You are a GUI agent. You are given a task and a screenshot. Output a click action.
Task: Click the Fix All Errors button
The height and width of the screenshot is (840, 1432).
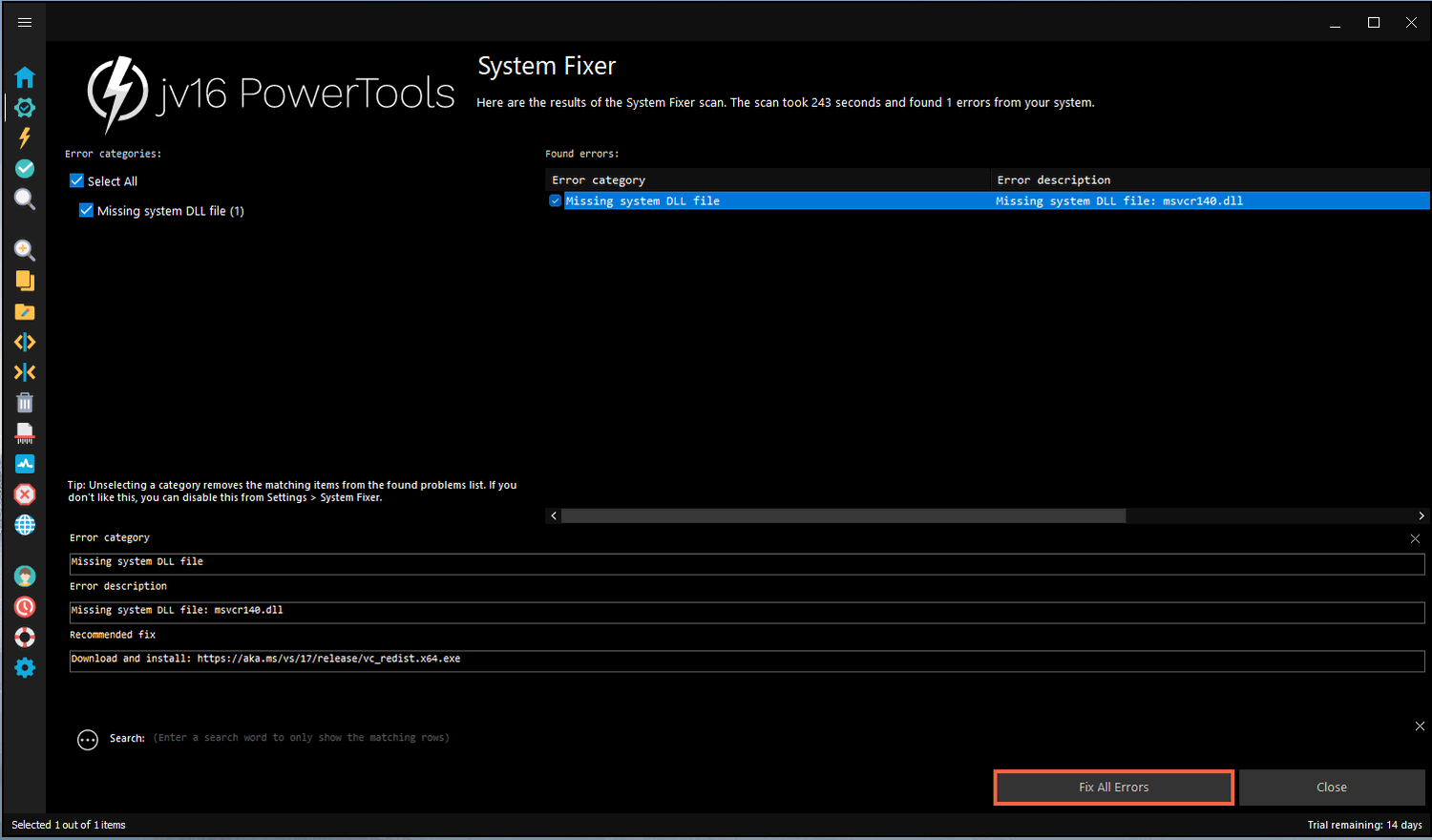(x=1114, y=787)
